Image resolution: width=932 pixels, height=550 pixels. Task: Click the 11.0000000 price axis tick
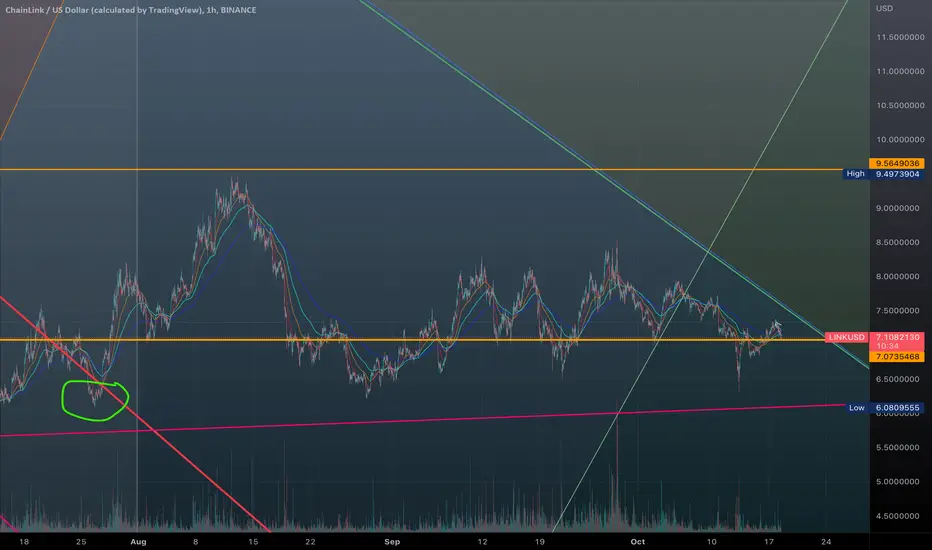tap(900, 71)
